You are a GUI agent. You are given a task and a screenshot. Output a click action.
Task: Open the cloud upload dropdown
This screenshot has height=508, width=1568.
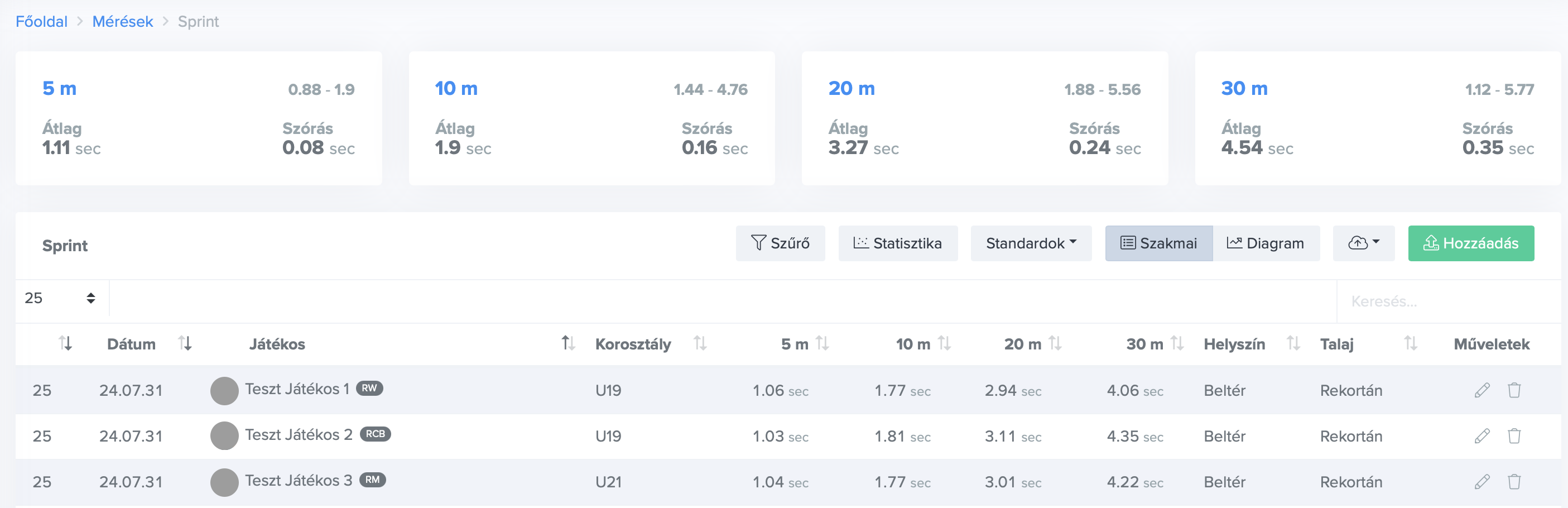click(1363, 243)
